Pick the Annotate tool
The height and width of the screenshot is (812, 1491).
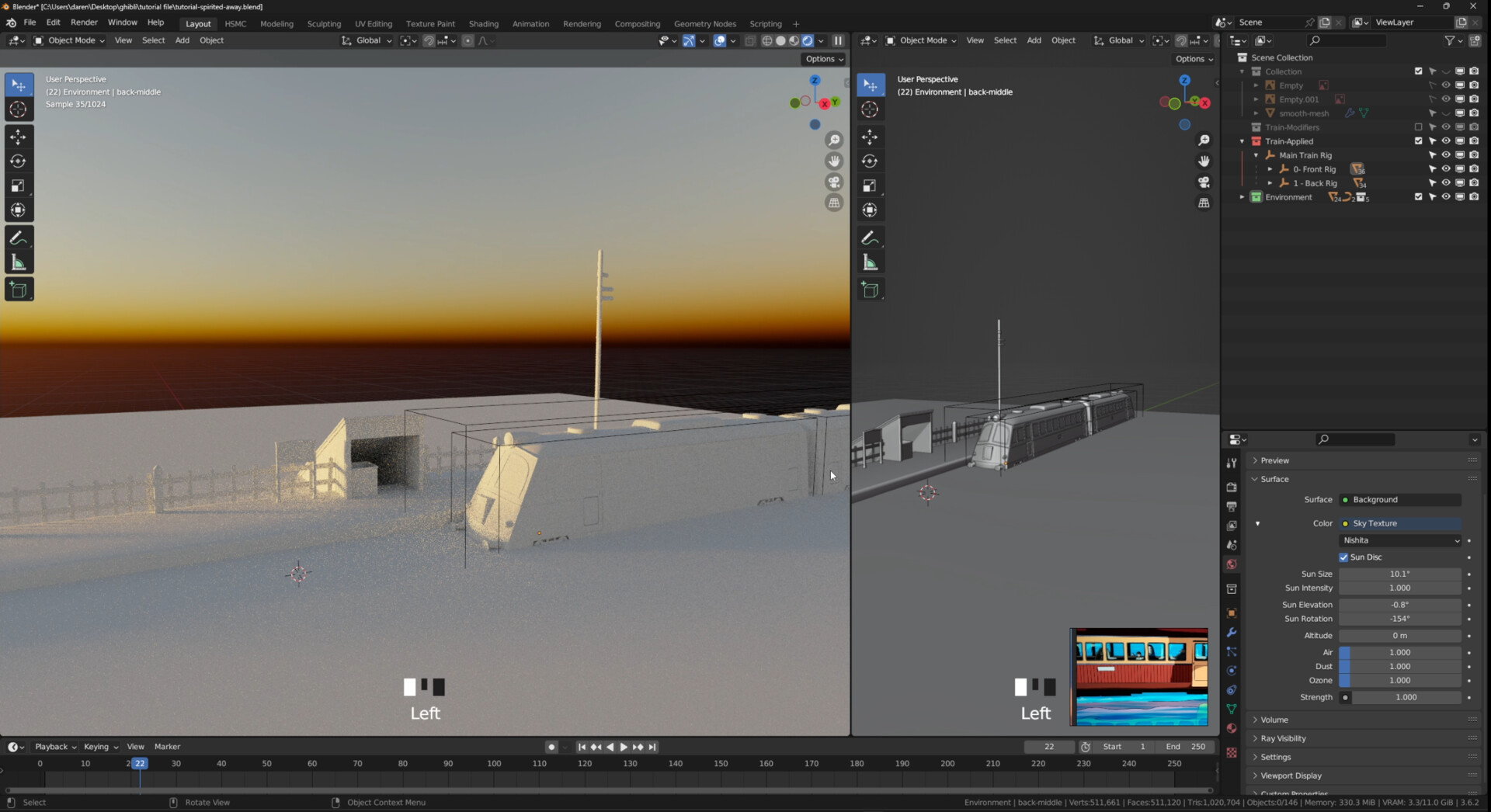click(19, 238)
